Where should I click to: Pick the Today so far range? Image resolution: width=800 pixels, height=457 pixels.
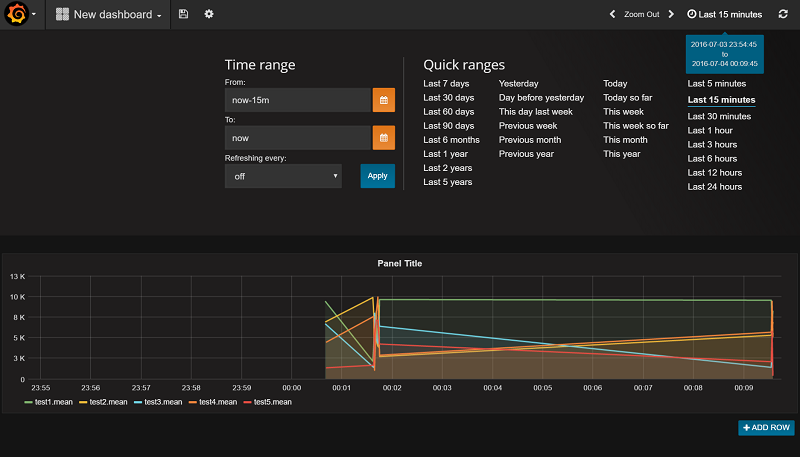click(628, 97)
